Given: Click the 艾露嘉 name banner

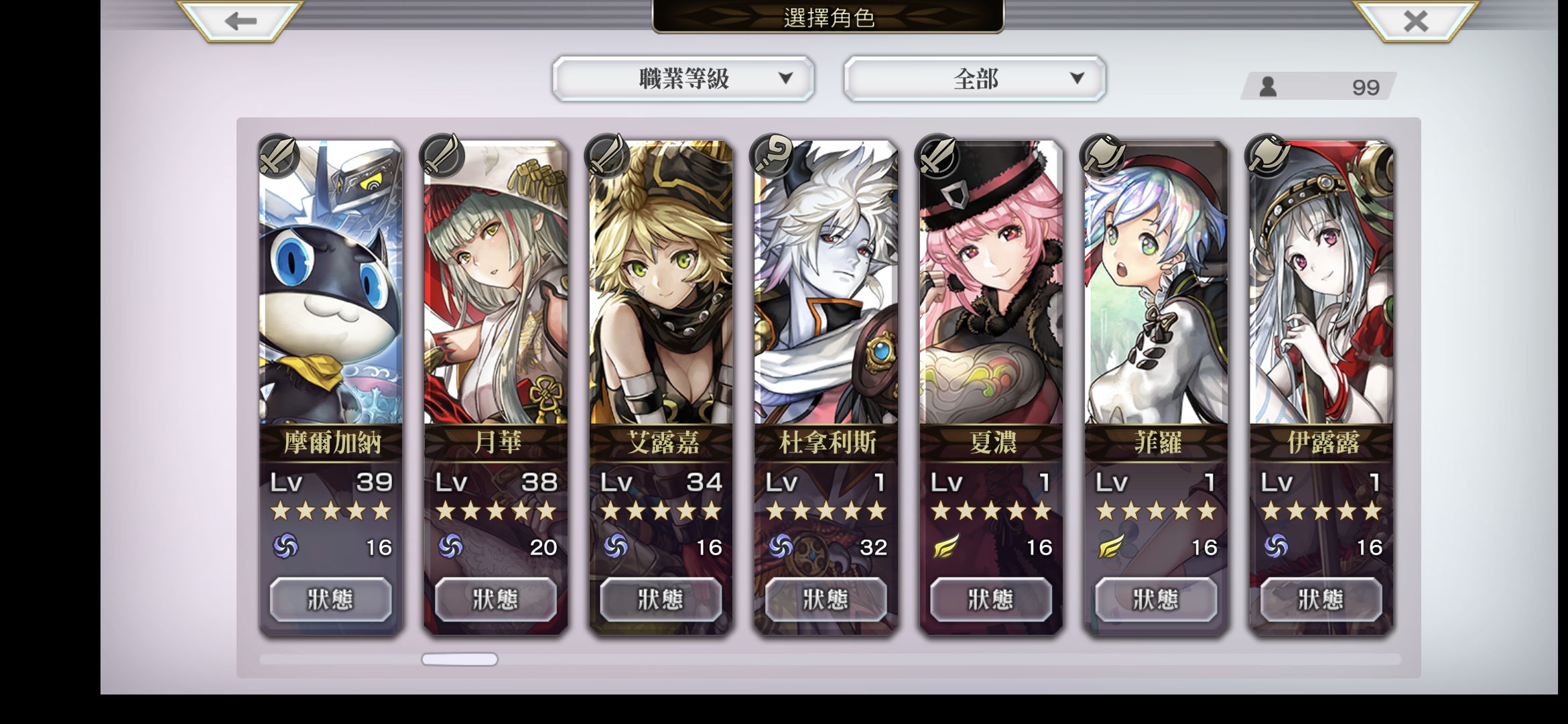Looking at the screenshot, I should pos(661,442).
